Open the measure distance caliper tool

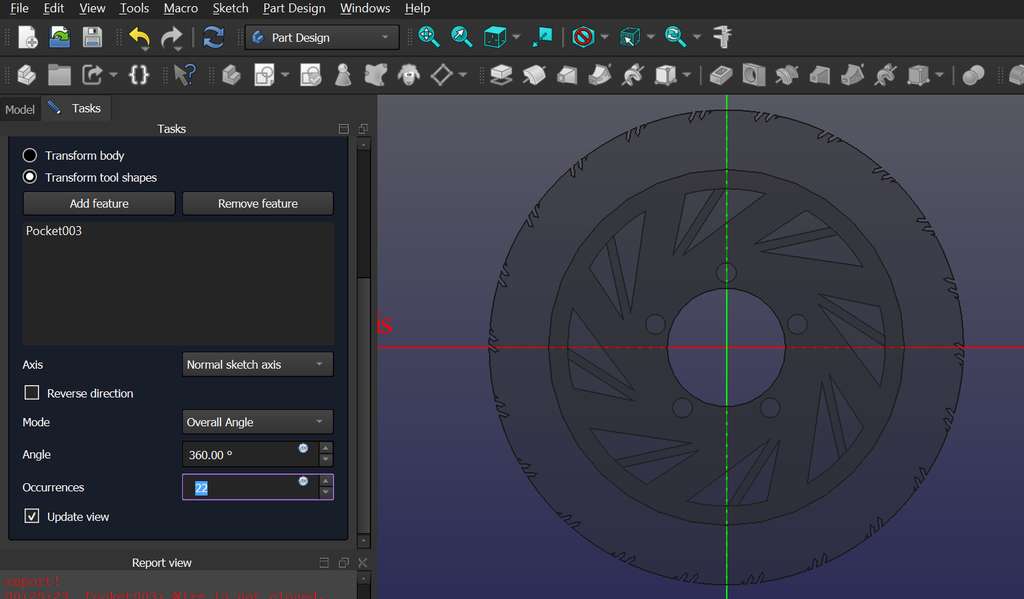tap(722, 37)
